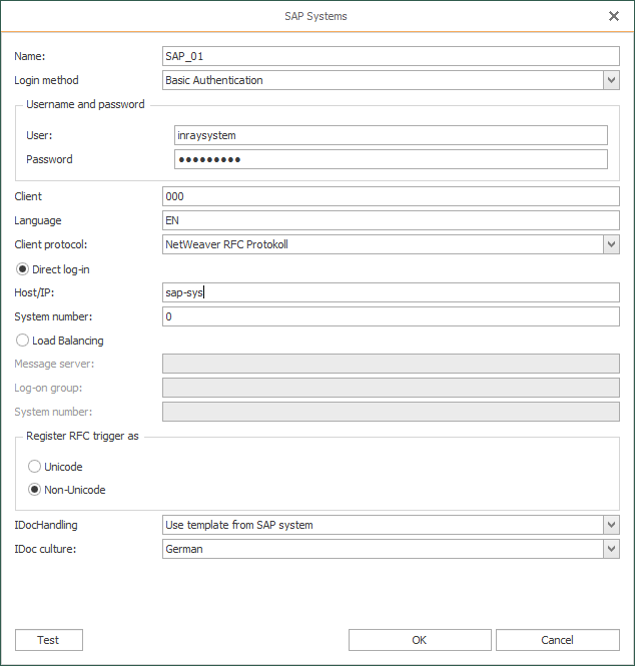This screenshot has width=635, height=666.
Task: Click the Password field
Action: pos(390,160)
